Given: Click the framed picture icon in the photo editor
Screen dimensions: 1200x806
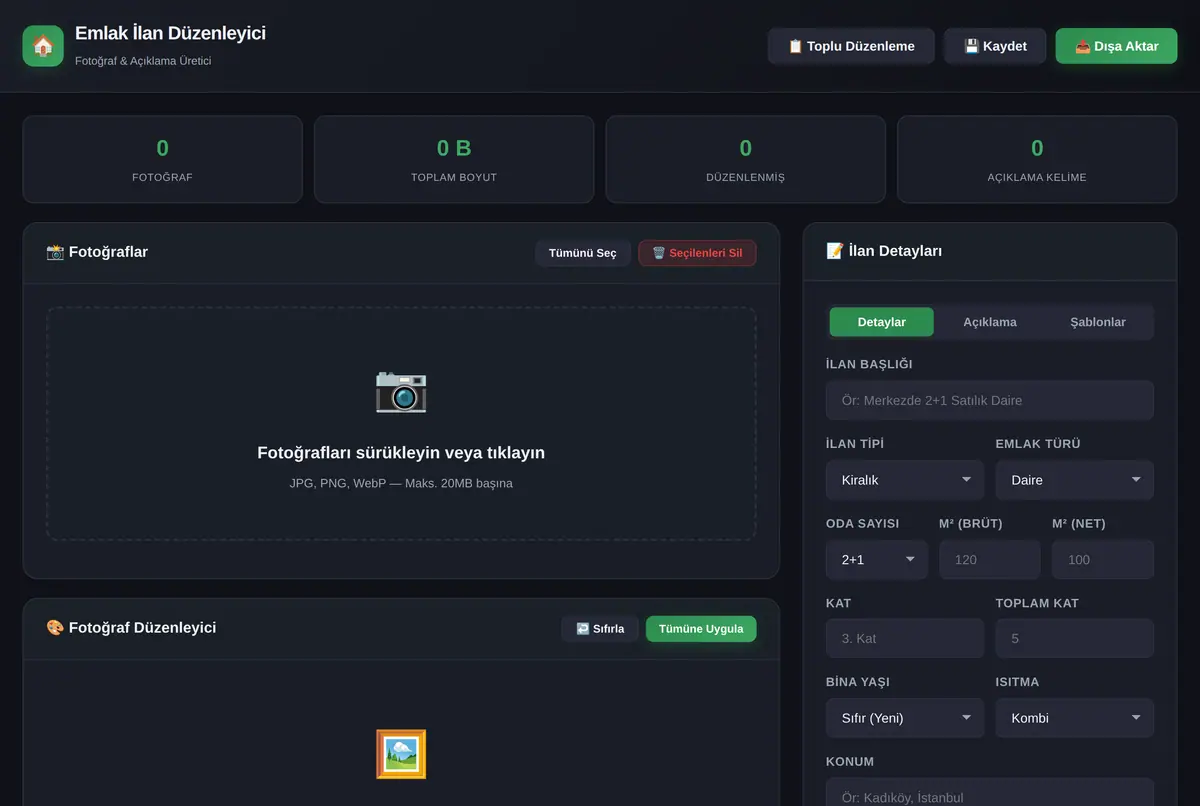Looking at the screenshot, I should tap(401, 754).
